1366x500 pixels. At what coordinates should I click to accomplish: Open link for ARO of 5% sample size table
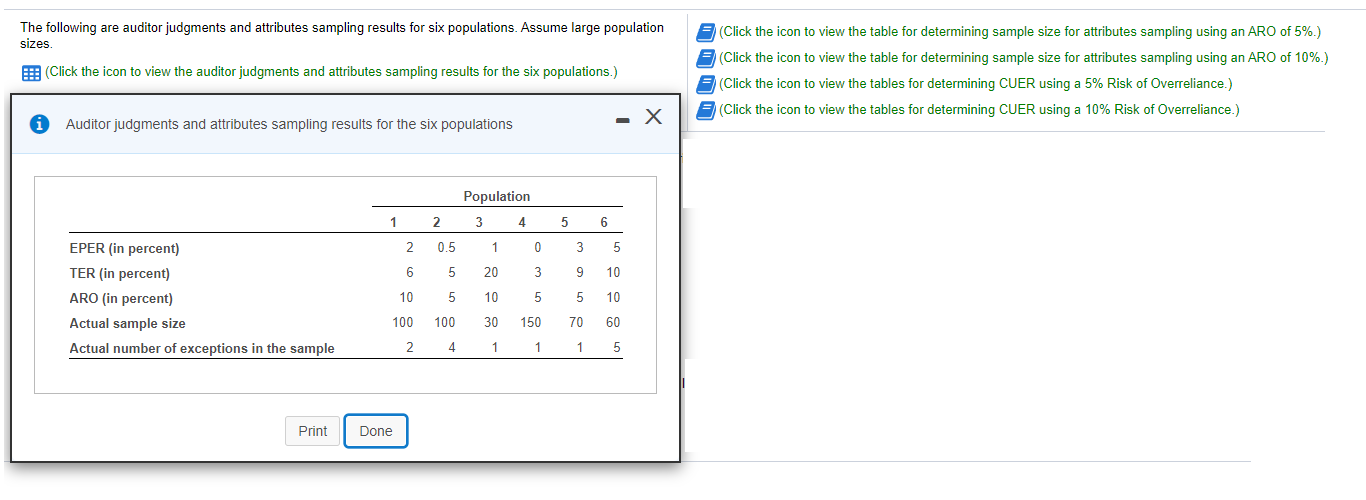1020,32
